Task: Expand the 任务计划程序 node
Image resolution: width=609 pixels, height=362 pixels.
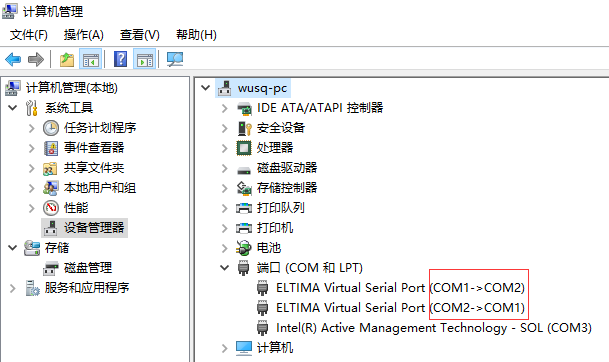Action: coord(32,128)
